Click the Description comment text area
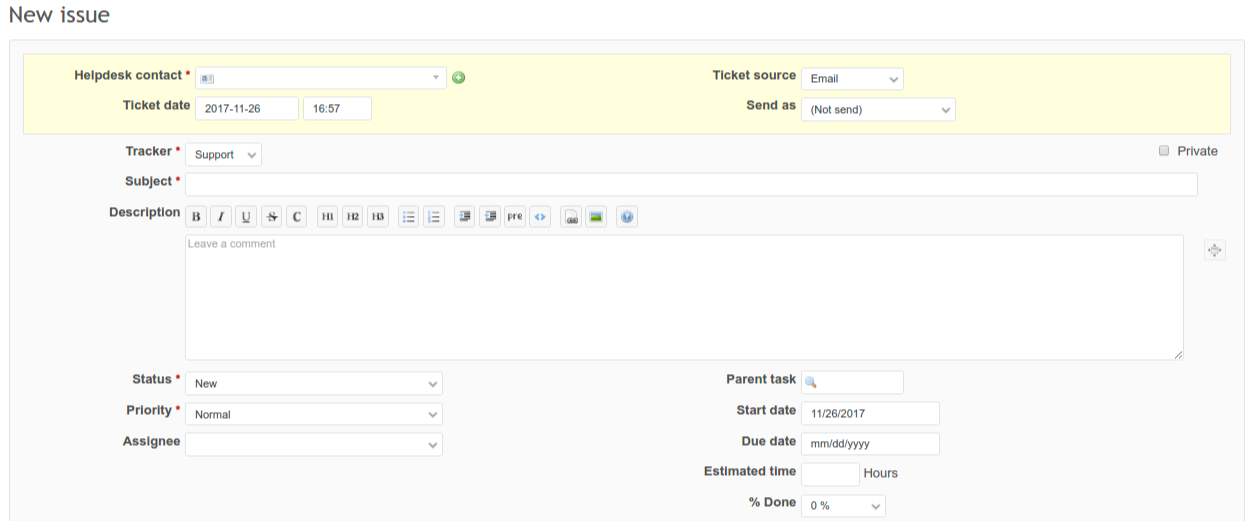The image size is (1255, 521). [x=684, y=297]
